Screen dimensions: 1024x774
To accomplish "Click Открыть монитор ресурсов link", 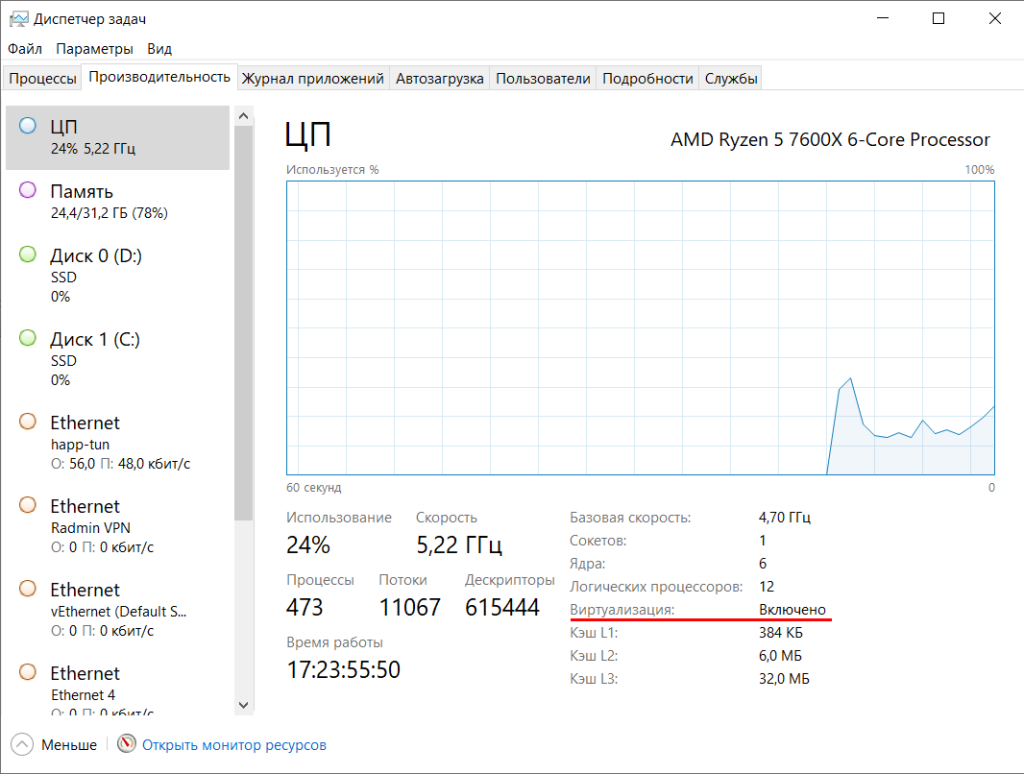I will (234, 745).
